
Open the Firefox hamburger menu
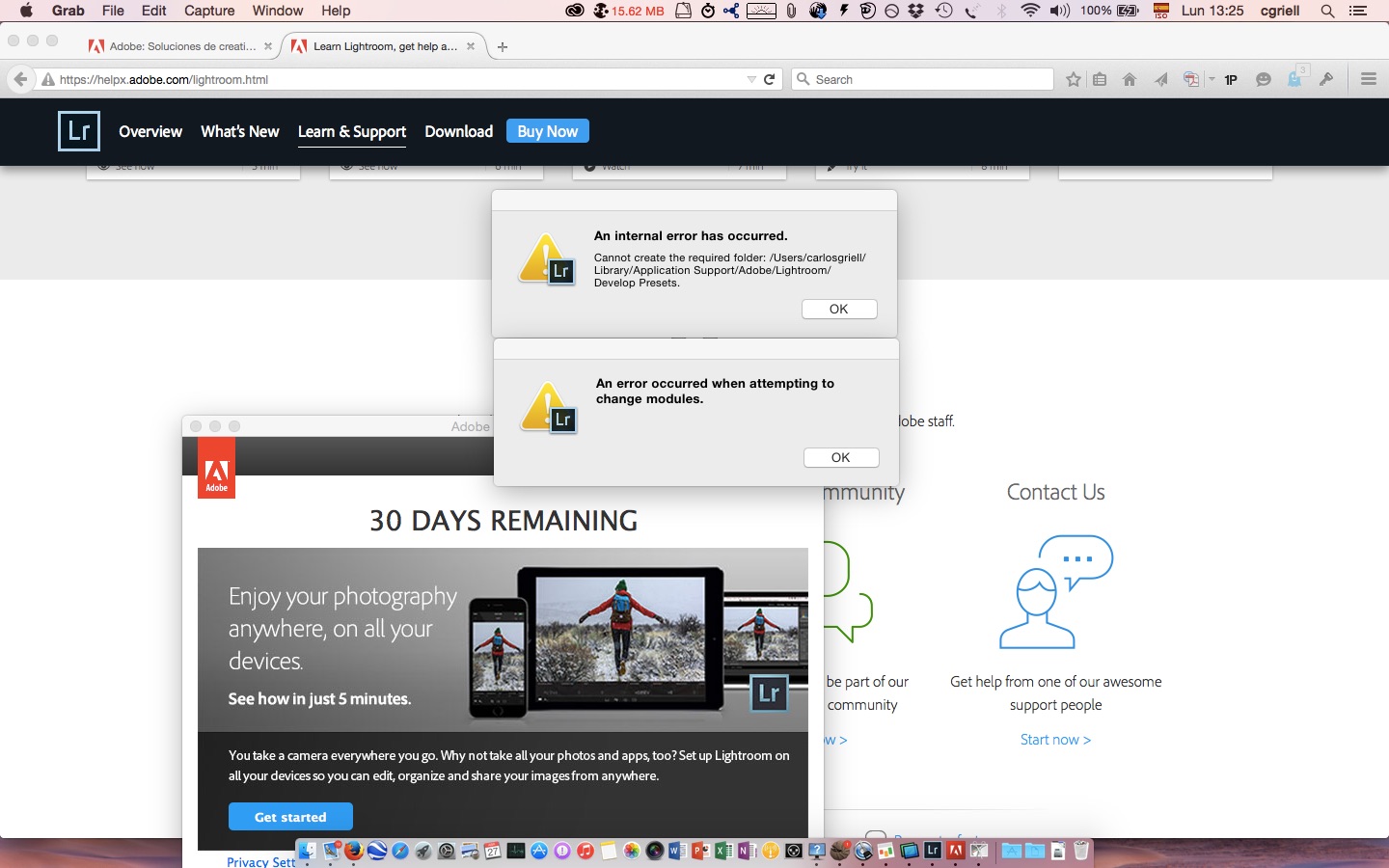1369,79
